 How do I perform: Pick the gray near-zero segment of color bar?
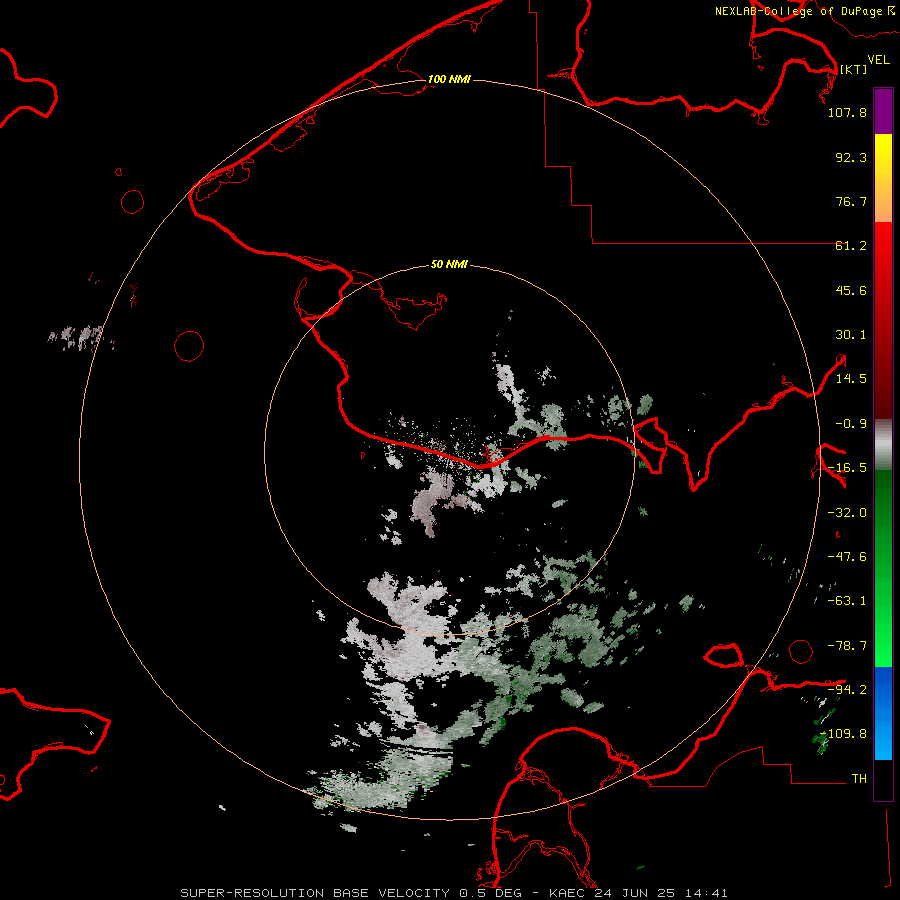[883, 445]
